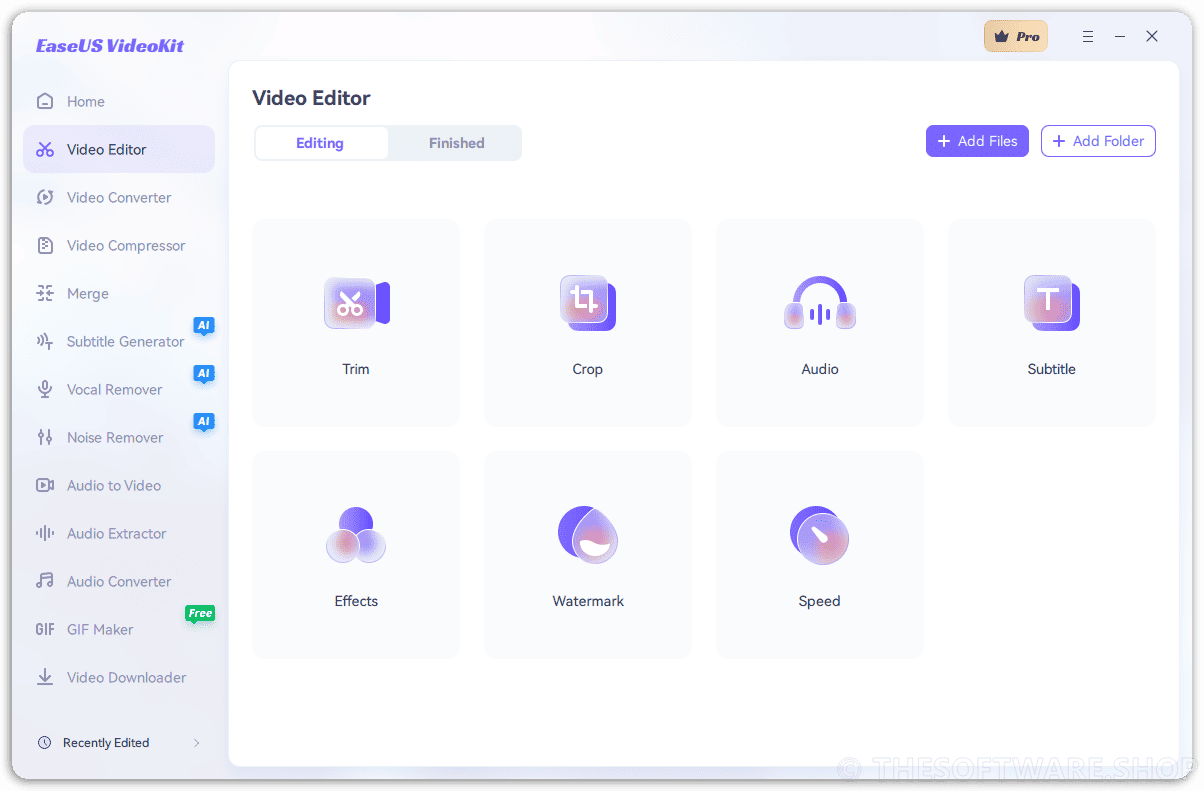Open the Trim tool card icon
The height and width of the screenshot is (791, 1204).
pyautogui.click(x=356, y=303)
